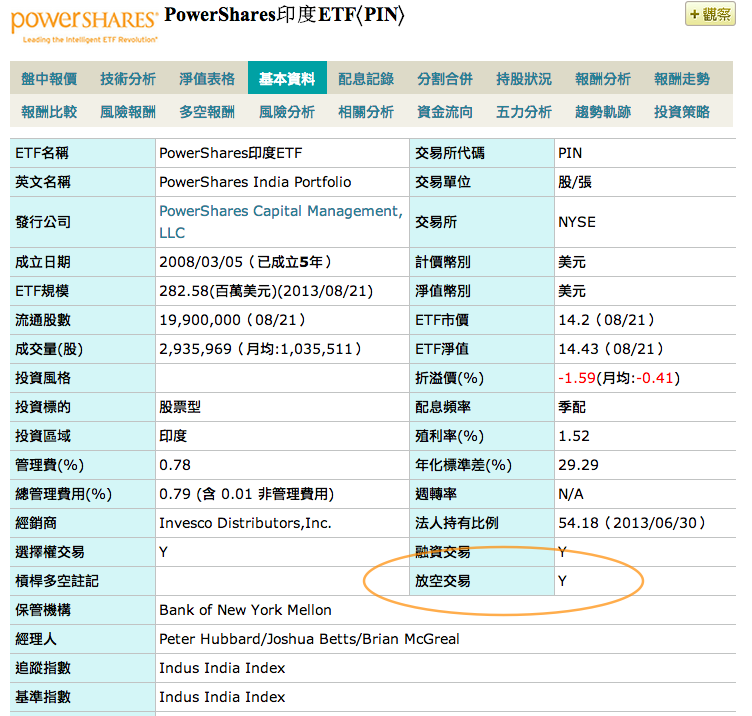The image size is (752, 716).
Task: Select the inception date 2008/03/05
Action: coord(201,262)
